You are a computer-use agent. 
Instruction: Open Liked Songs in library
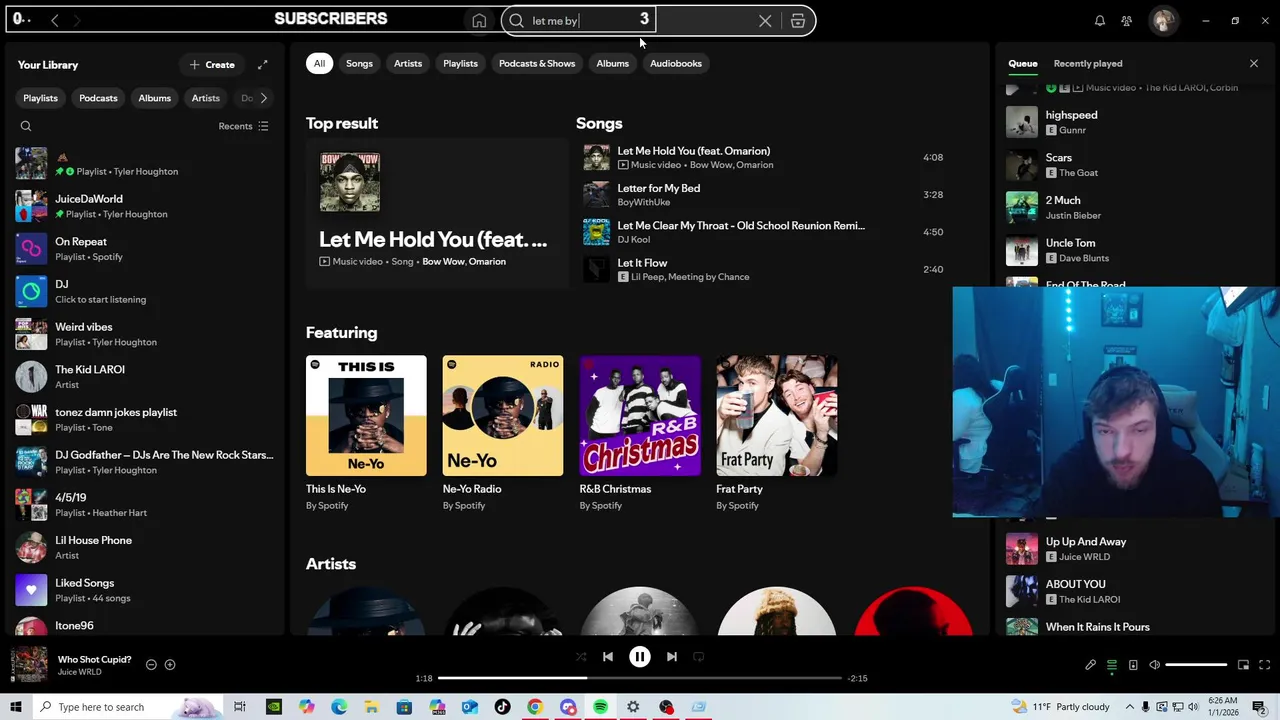145,590
